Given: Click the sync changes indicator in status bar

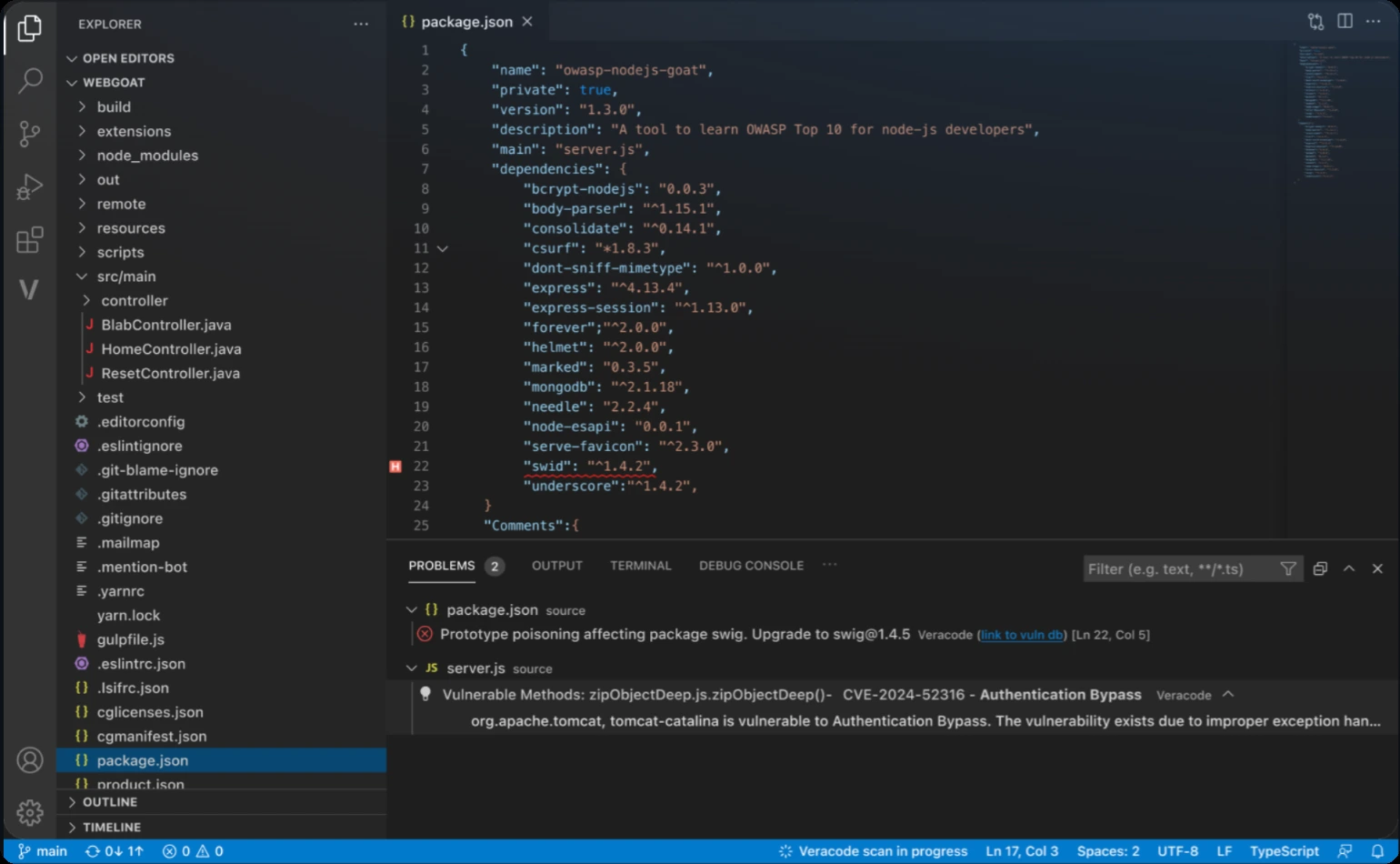Looking at the screenshot, I should pos(115,851).
